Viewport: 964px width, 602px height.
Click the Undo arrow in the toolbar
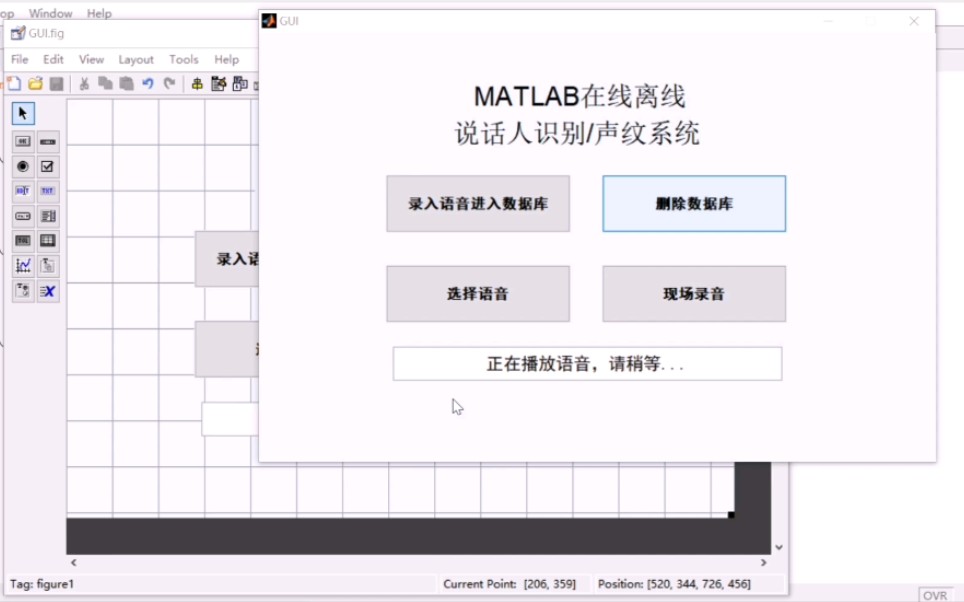[x=148, y=83]
